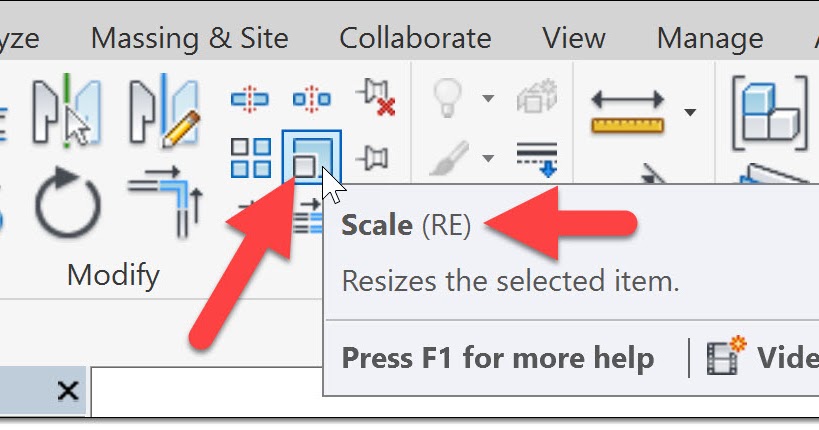Go to the Manage ribbon tab
The image size is (819, 430).
coord(710,38)
